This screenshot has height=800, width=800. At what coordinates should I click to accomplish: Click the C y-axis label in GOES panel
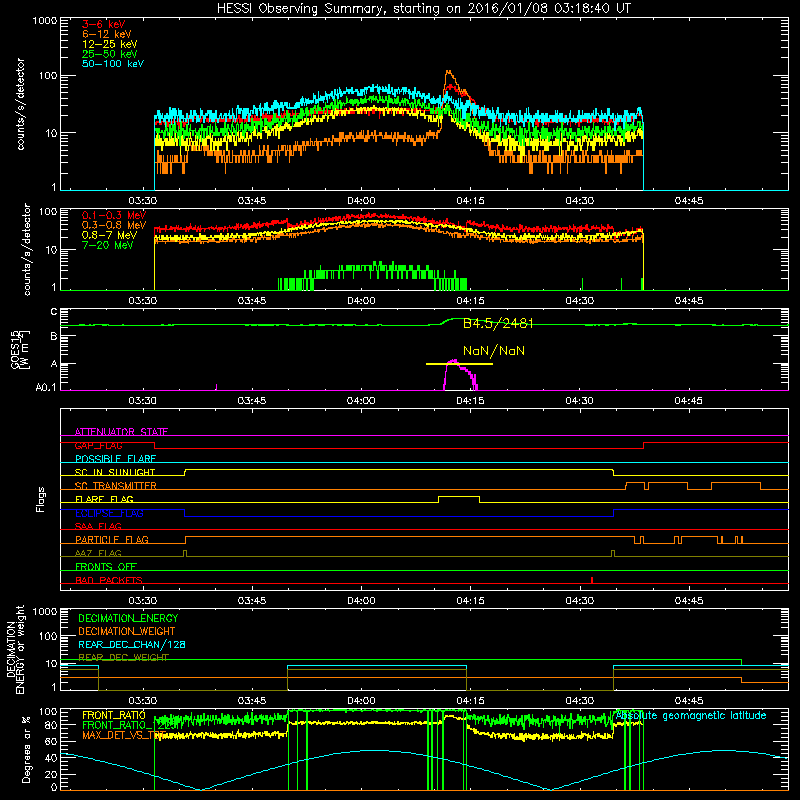coord(54,312)
